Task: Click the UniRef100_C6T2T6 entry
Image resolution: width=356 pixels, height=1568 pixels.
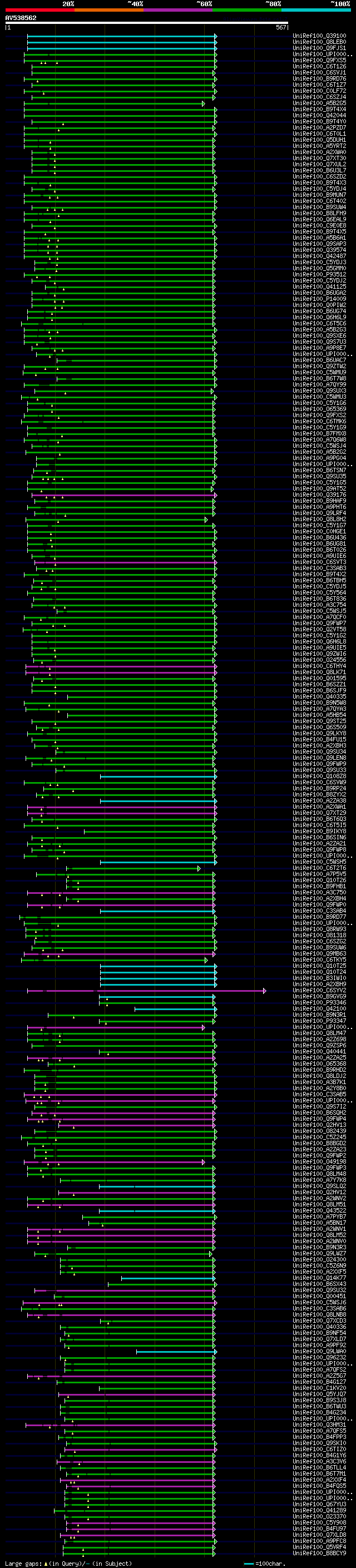Action: pyautogui.click(x=319, y=868)
